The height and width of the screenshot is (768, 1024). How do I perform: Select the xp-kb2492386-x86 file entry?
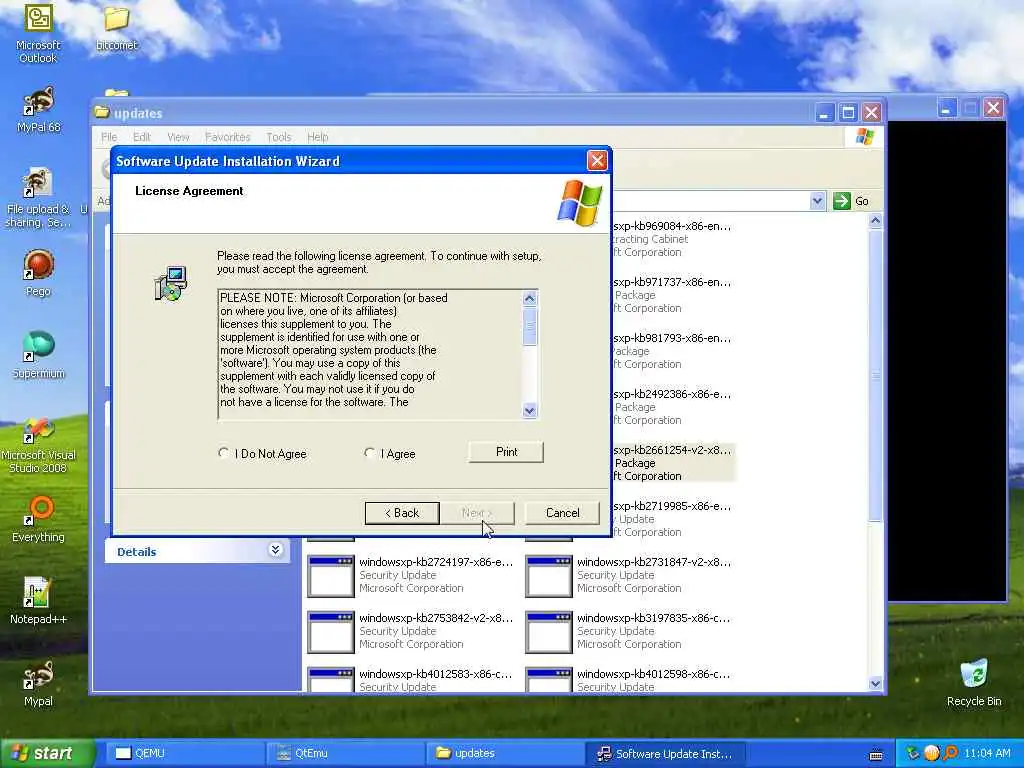(x=672, y=408)
